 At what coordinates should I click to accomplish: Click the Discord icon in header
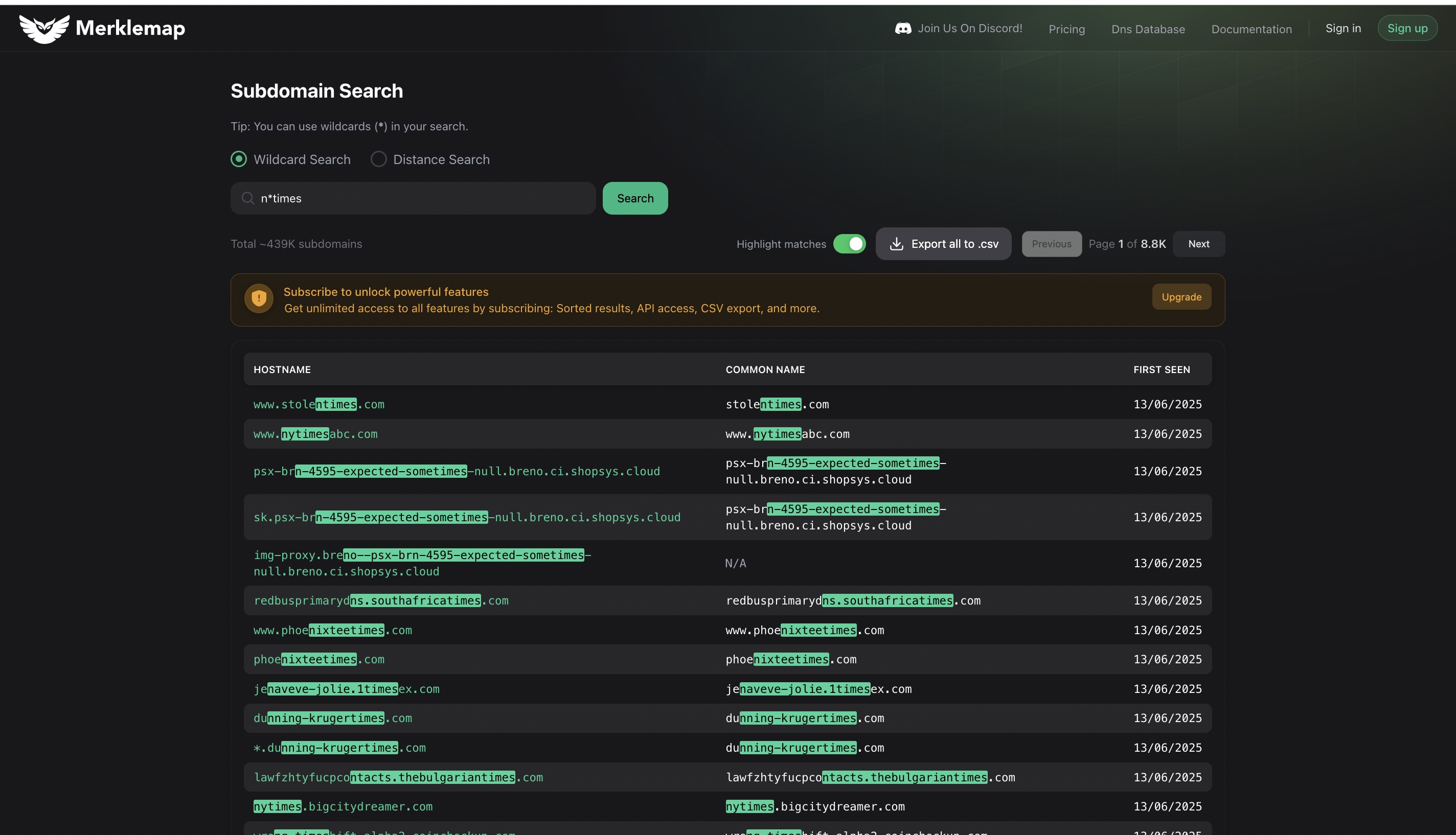[903, 28]
